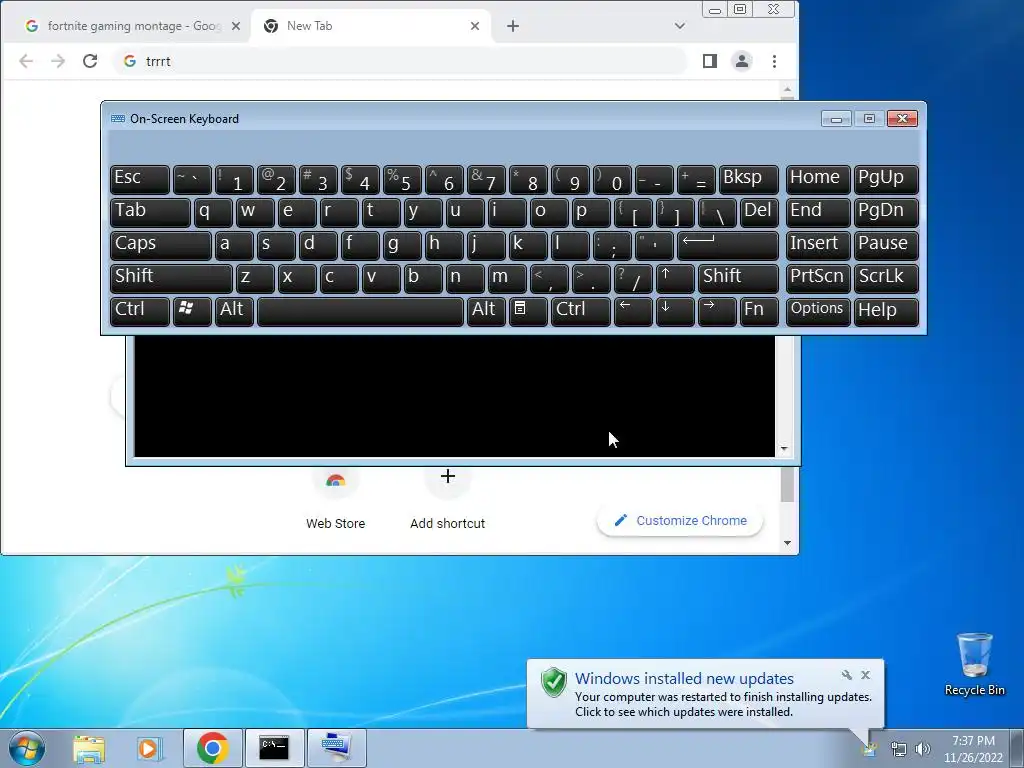Click the Home key
The height and width of the screenshot is (768, 1024).
click(x=818, y=179)
